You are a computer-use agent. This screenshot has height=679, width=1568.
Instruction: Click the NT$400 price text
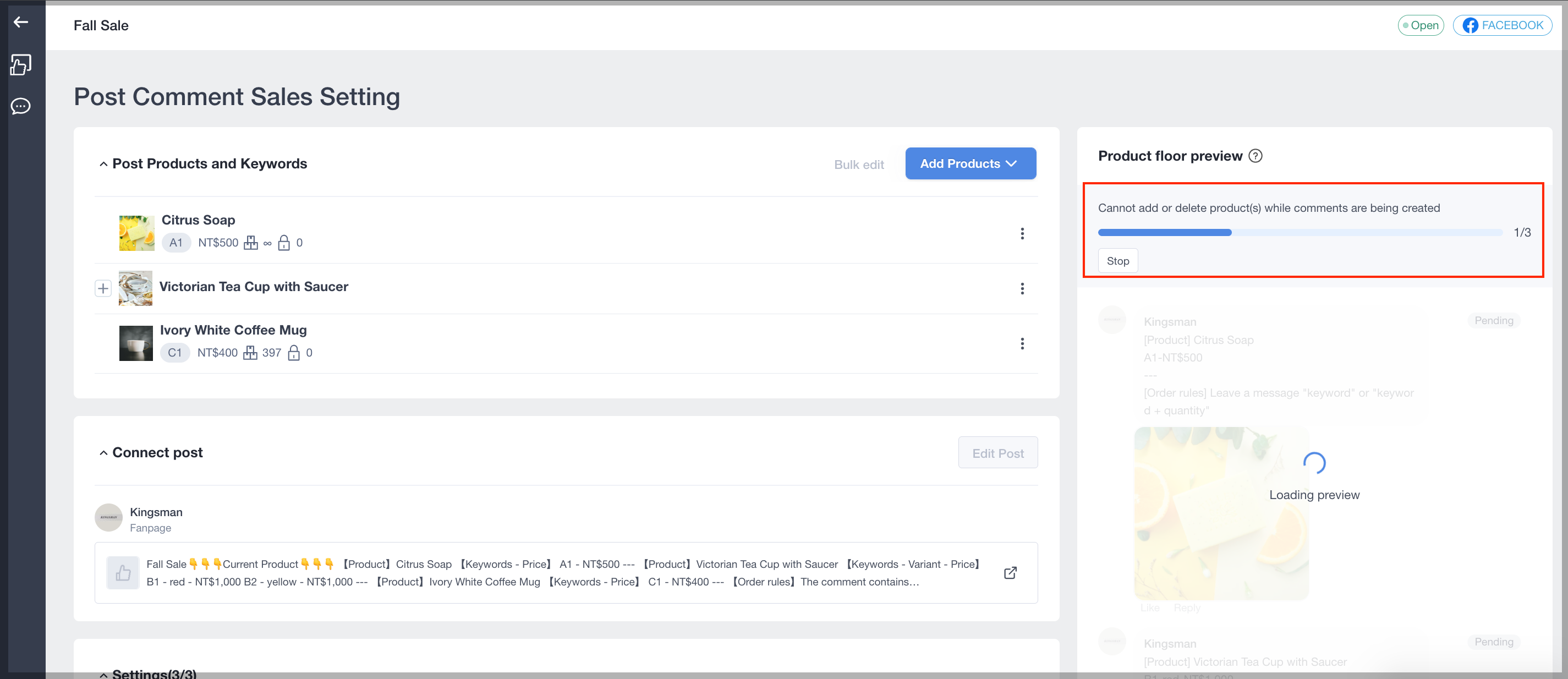pos(217,353)
